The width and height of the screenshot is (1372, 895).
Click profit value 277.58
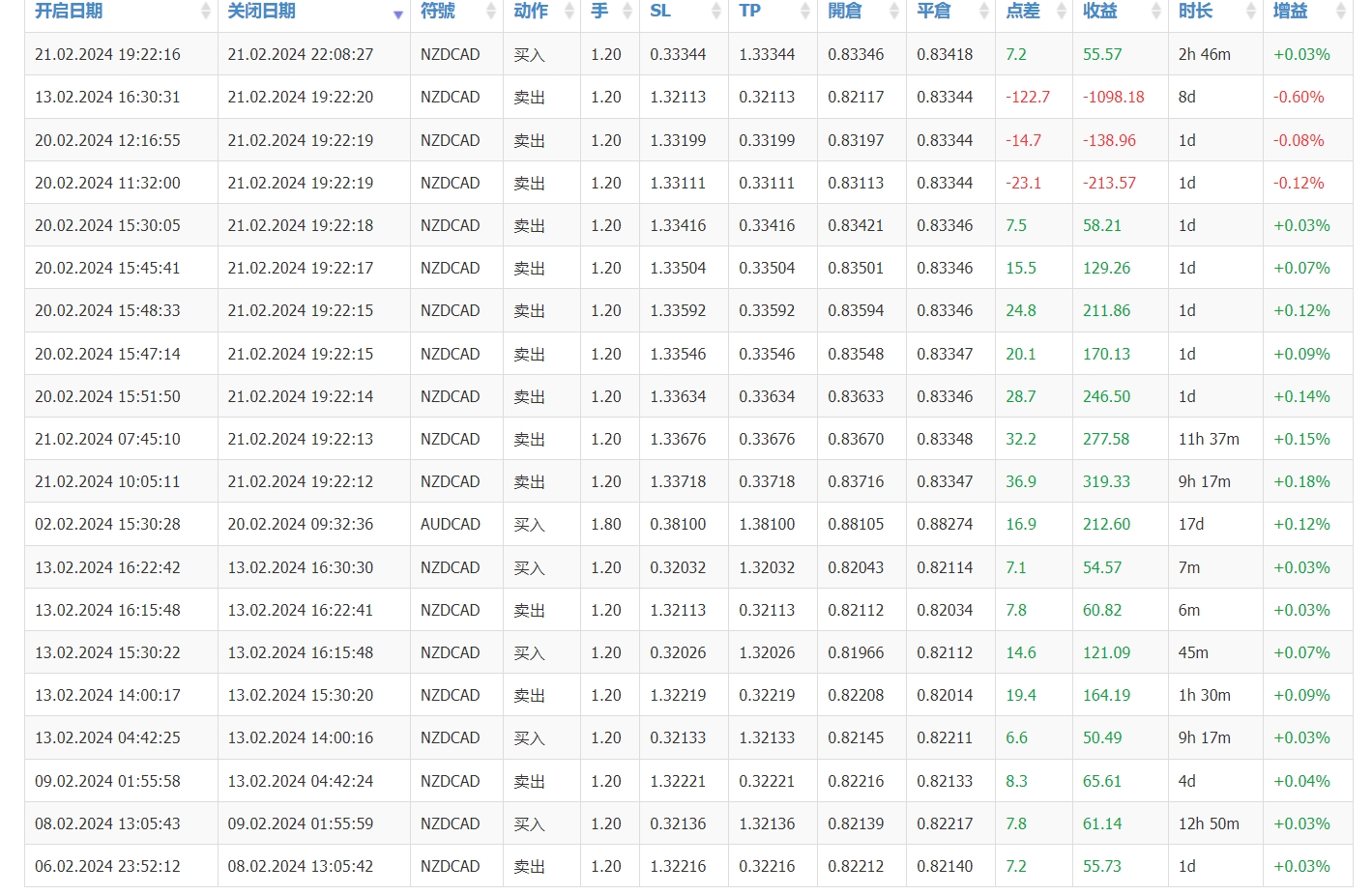[x=1106, y=439]
